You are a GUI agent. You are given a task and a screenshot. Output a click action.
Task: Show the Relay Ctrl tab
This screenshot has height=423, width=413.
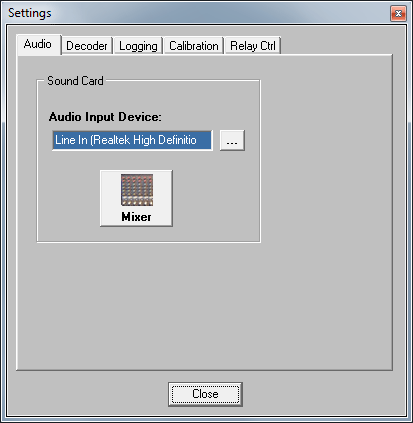tap(253, 46)
